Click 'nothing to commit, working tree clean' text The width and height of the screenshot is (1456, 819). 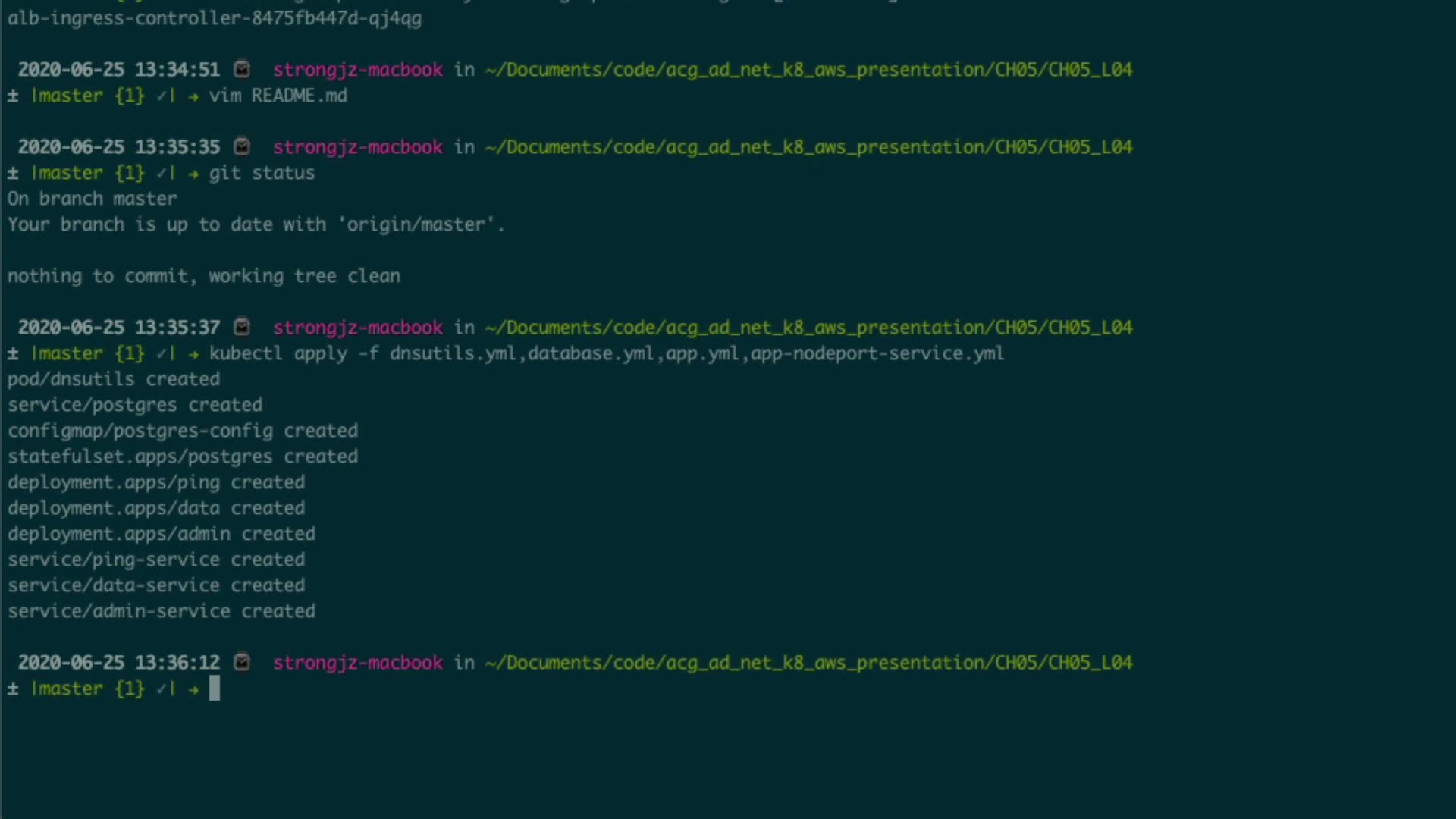(204, 276)
